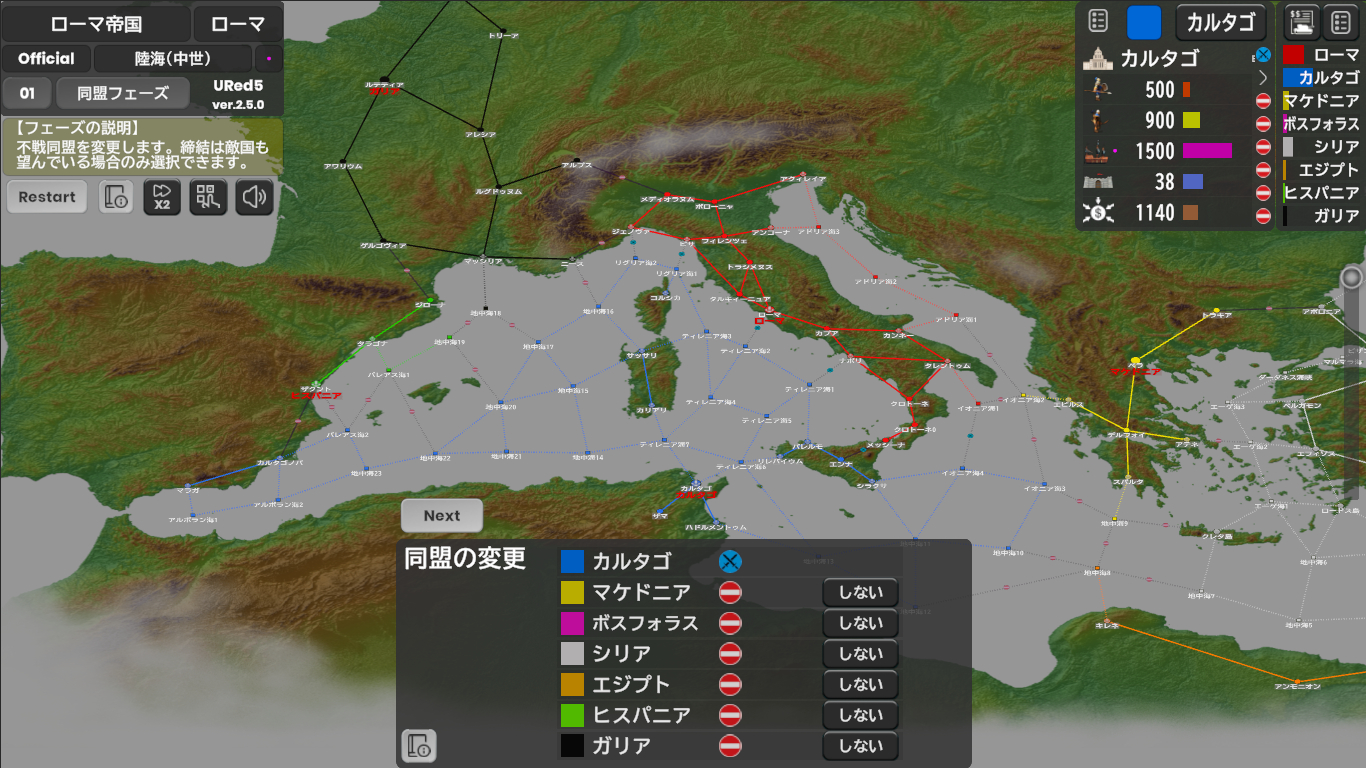Open the manual book icon beside Restart
Image resolution: width=1366 pixels, height=768 pixels.
[x=117, y=197]
